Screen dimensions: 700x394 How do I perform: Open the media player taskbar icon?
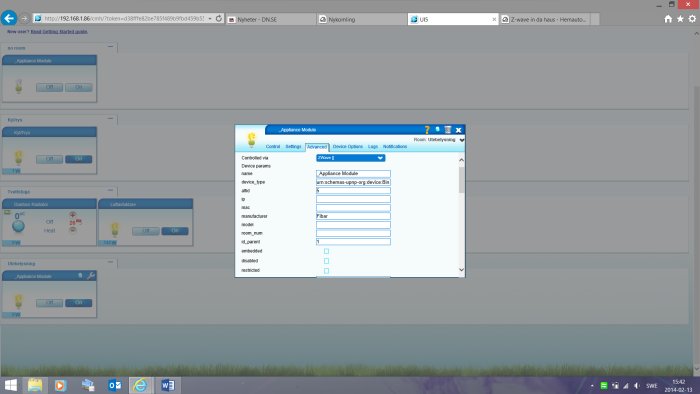point(60,385)
